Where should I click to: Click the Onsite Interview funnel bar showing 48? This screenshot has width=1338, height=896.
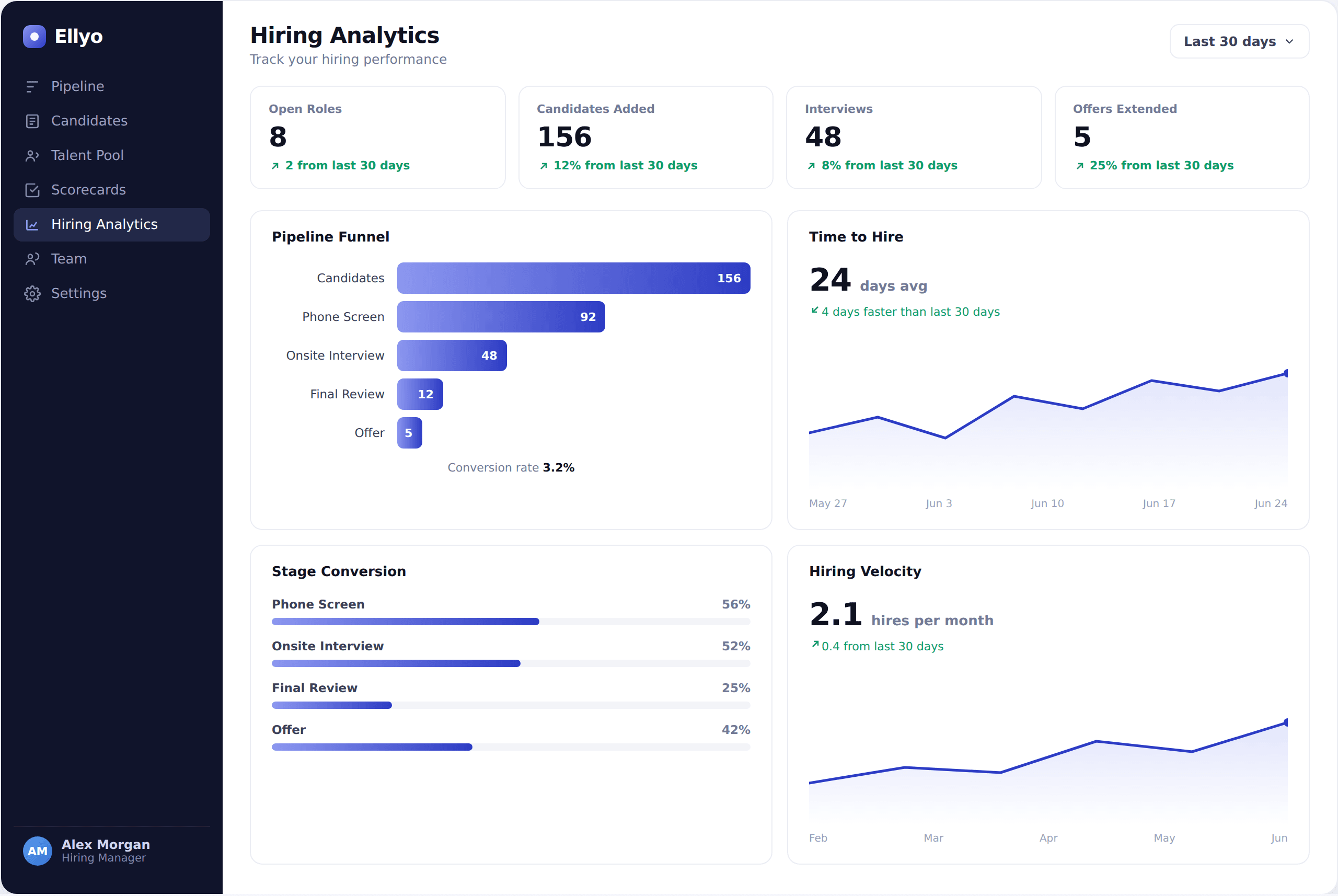click(452, 355)
